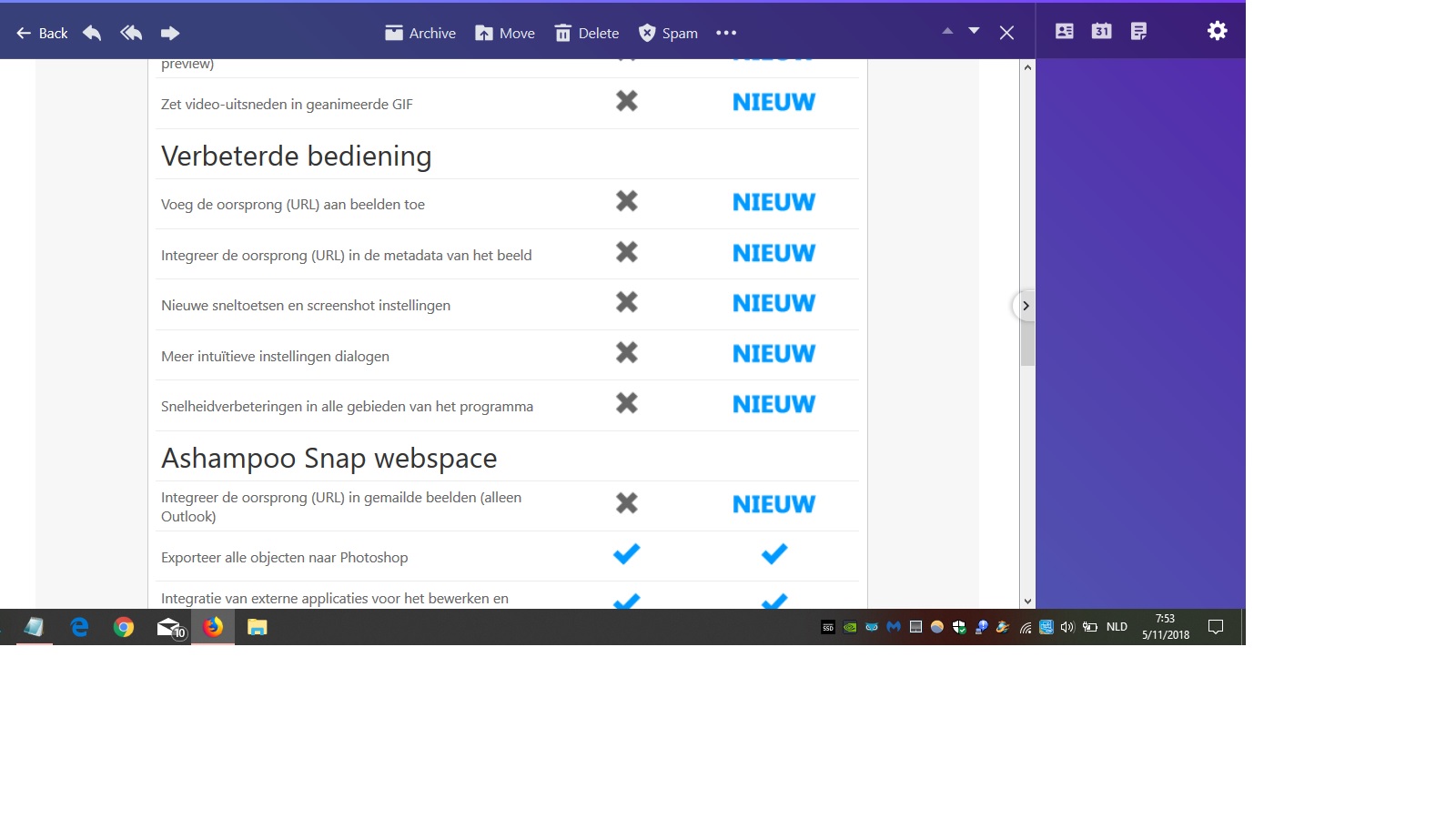Mark the message as Spam
This screenshot has width=1456, height=819.
pos(668,33)
